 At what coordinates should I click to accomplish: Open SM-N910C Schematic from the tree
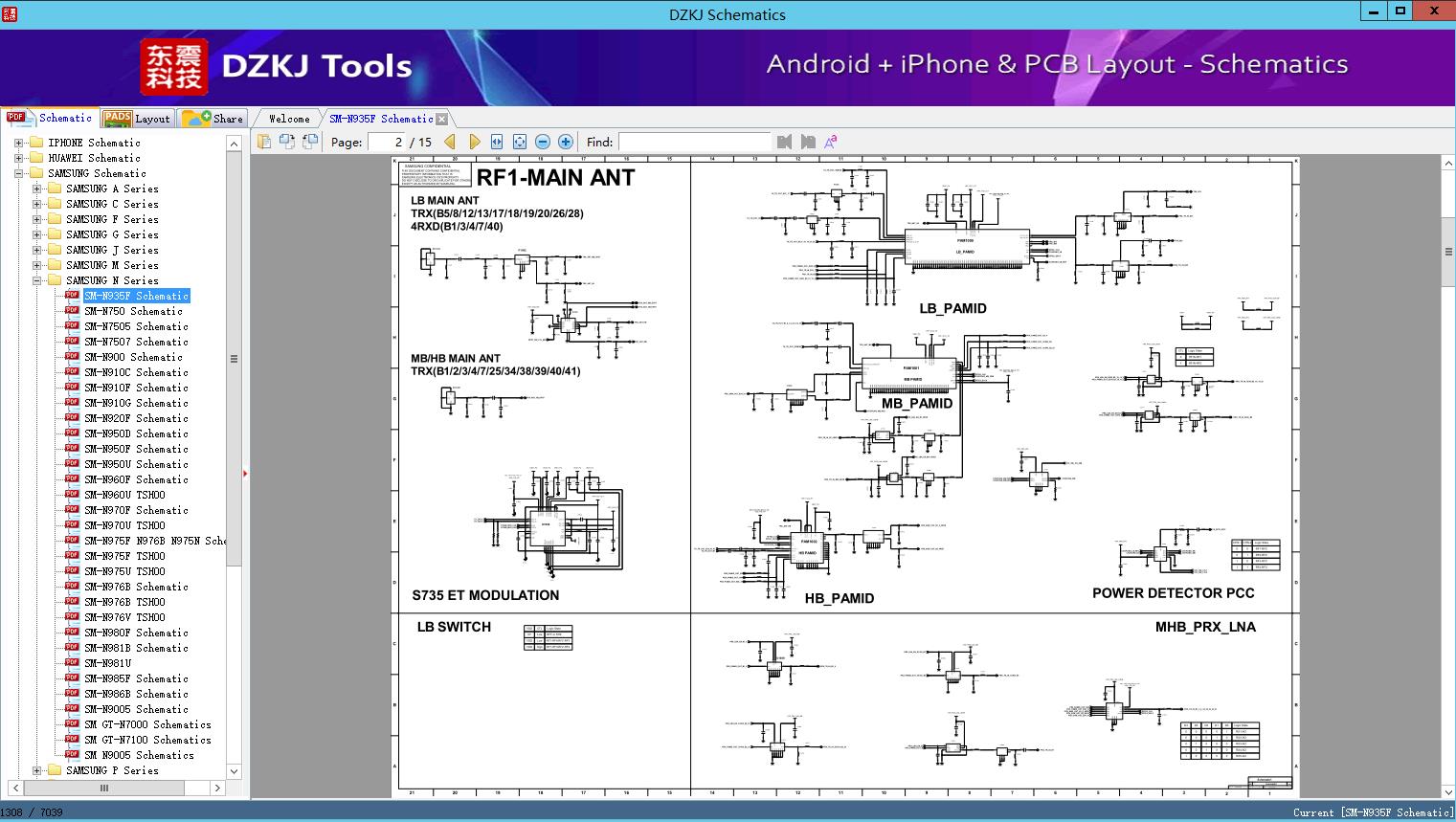coord(136,372)
